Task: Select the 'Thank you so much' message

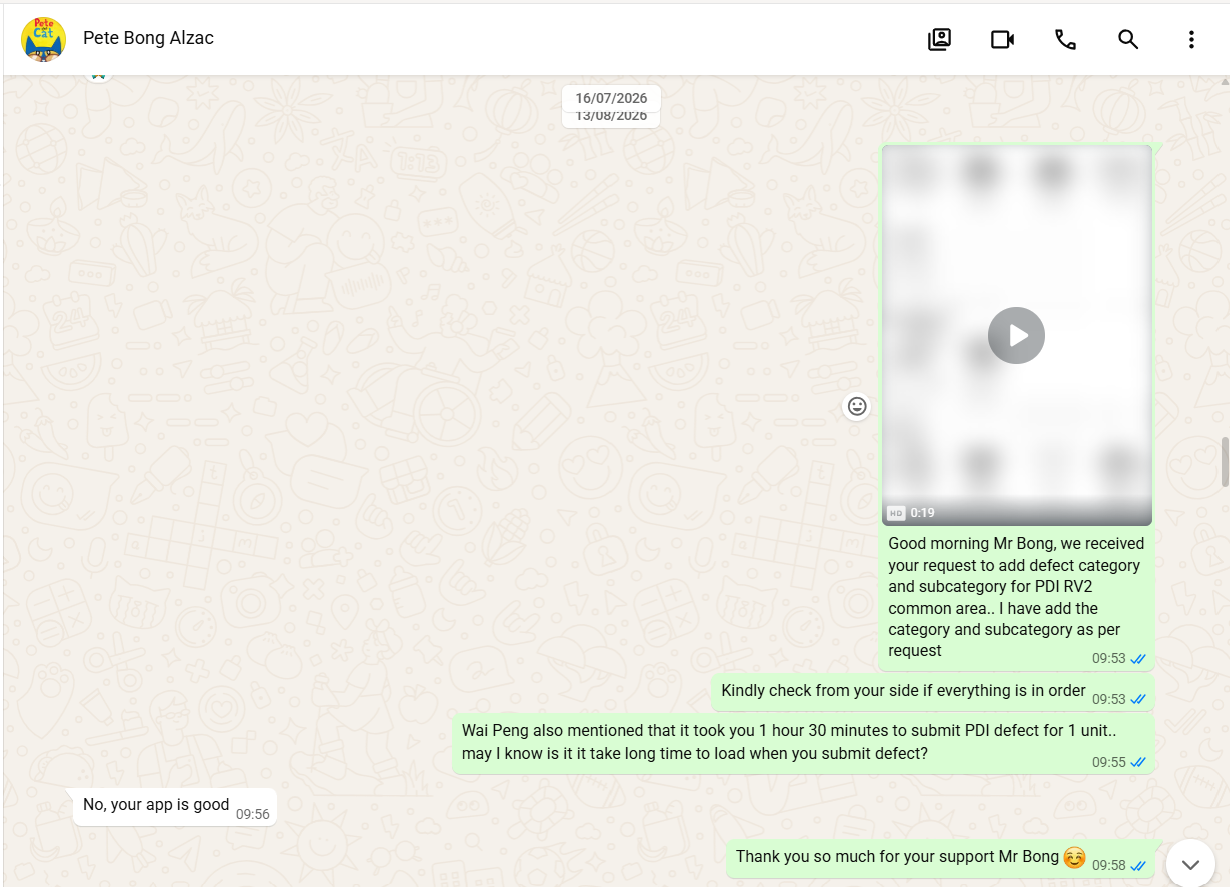Action: [940, 858]
